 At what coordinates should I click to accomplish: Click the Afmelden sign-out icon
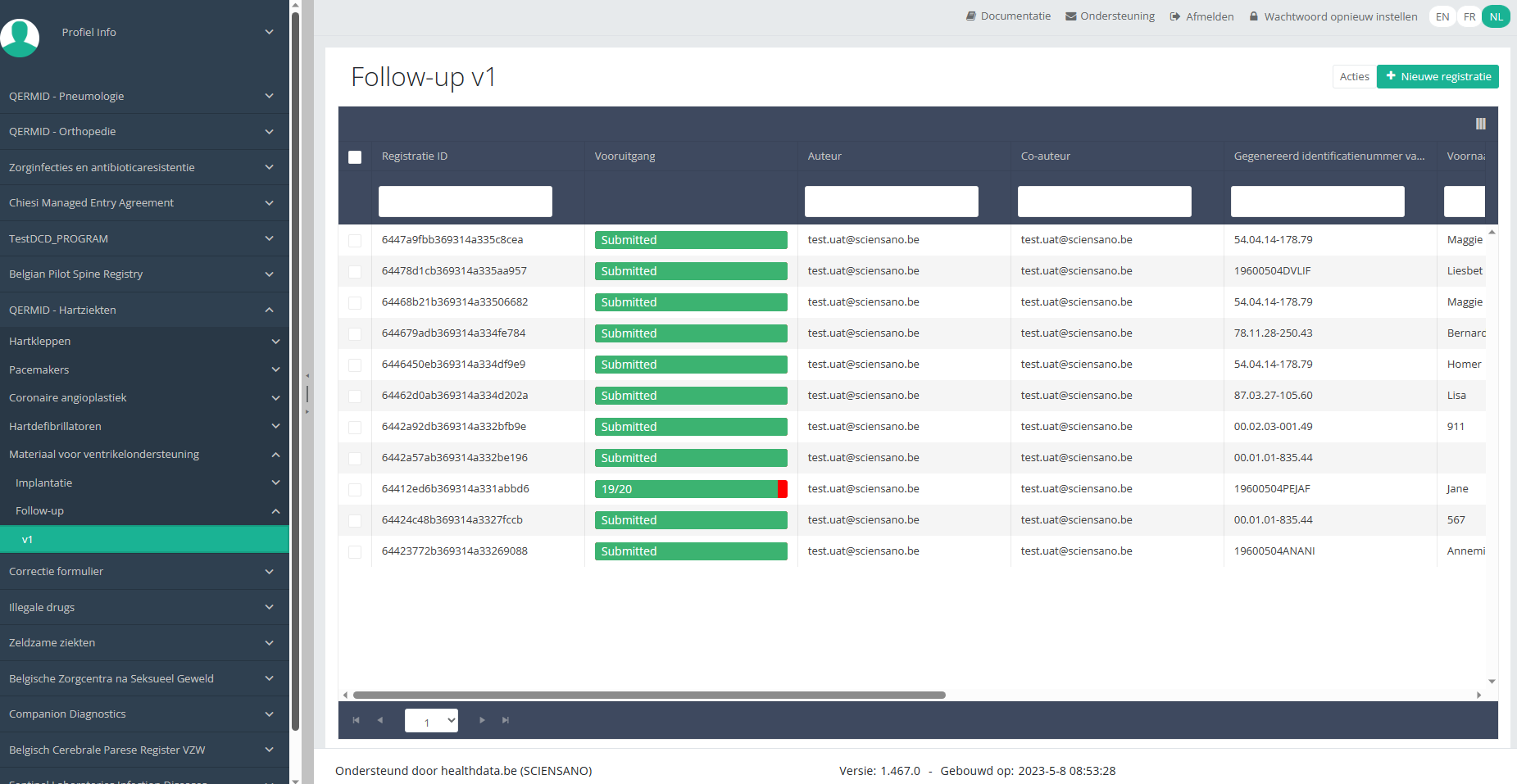pyautogui.click(x=1175, y=16)
